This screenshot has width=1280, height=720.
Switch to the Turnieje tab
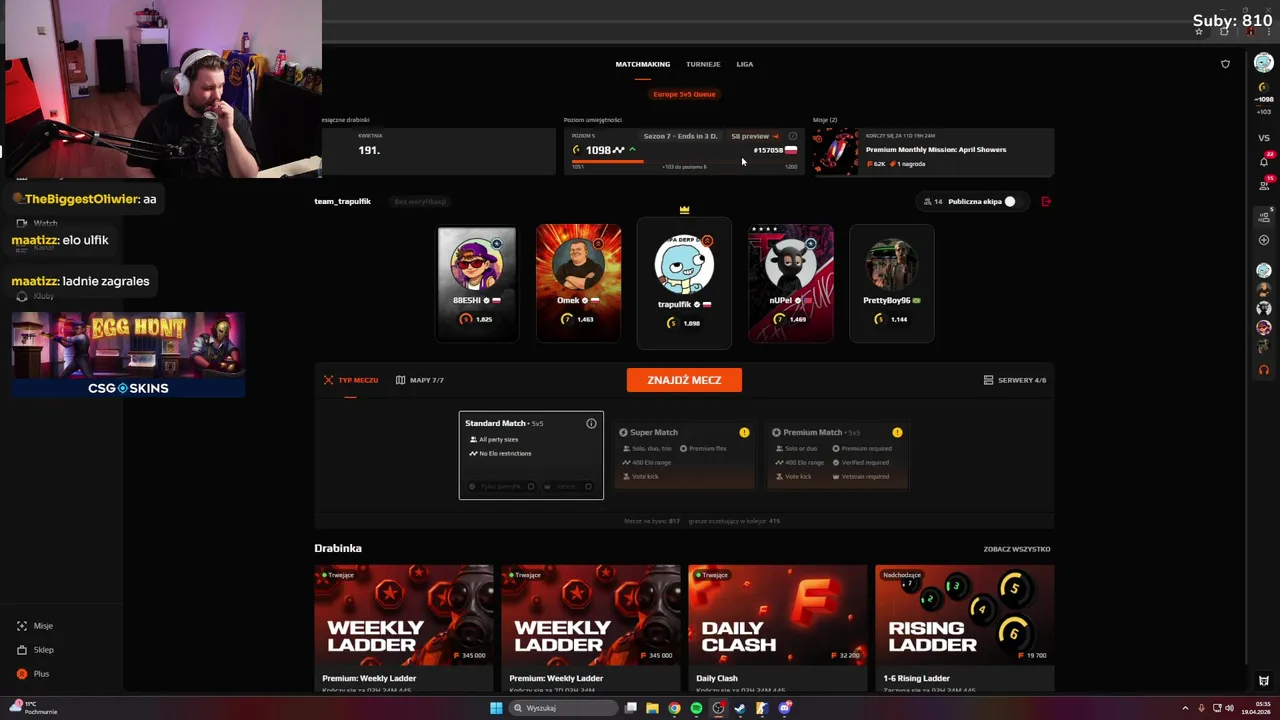point(703,64)
